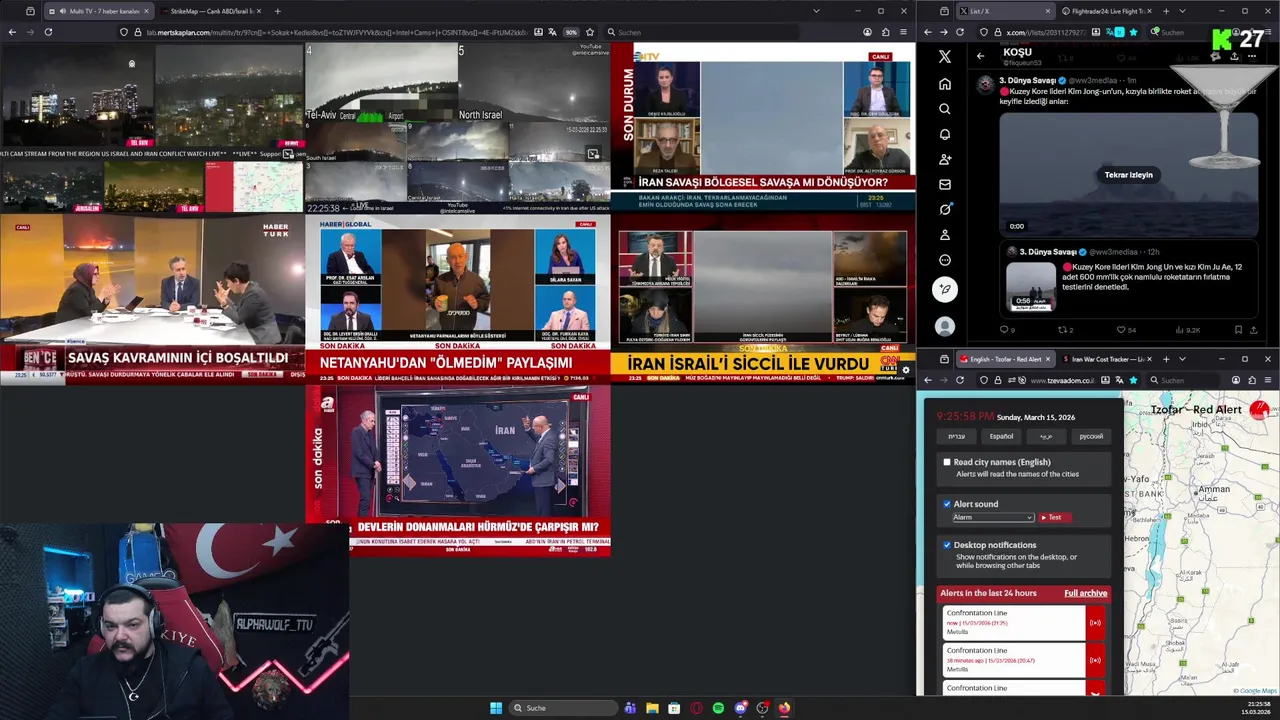The width and height of the screenshot is (1280, 720).
Task: Switch to the Flightradar24 browser tab
Action: [x=1108, y=11]
